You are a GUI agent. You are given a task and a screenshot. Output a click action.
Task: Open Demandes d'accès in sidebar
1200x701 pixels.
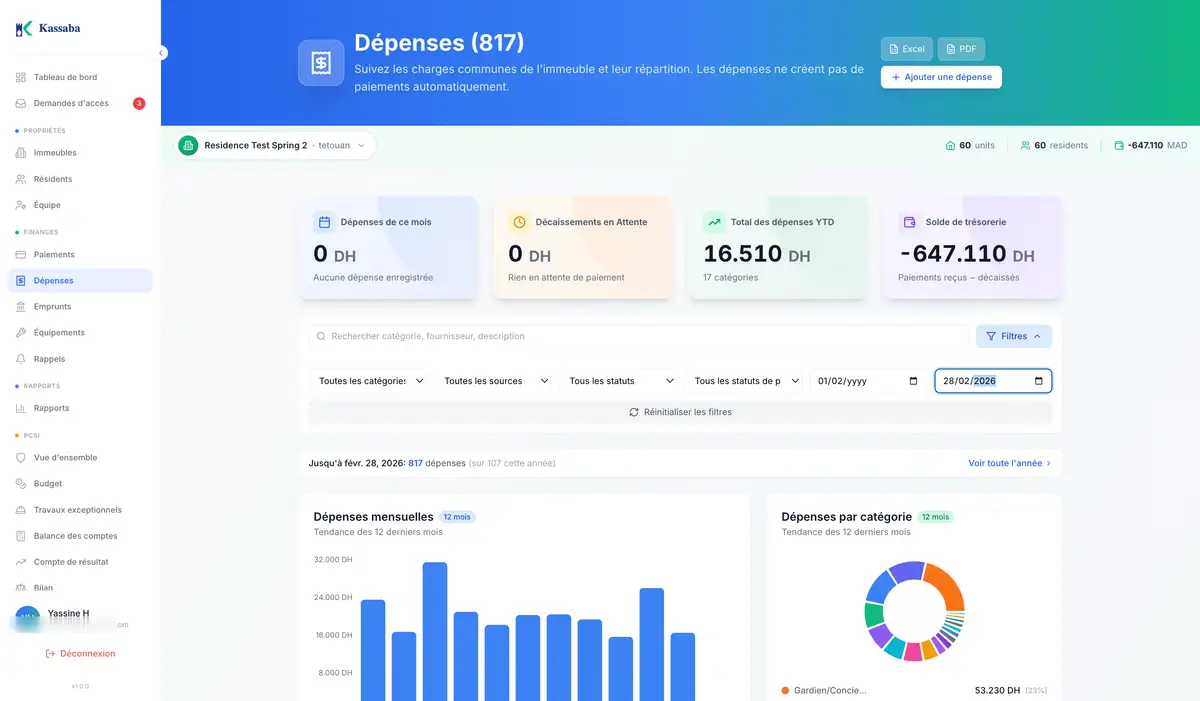click(80, 103)
